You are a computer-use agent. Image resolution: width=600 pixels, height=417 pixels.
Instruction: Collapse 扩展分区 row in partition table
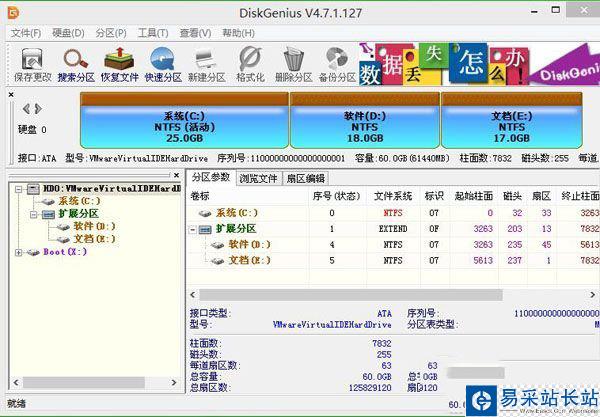coord(193,230)
